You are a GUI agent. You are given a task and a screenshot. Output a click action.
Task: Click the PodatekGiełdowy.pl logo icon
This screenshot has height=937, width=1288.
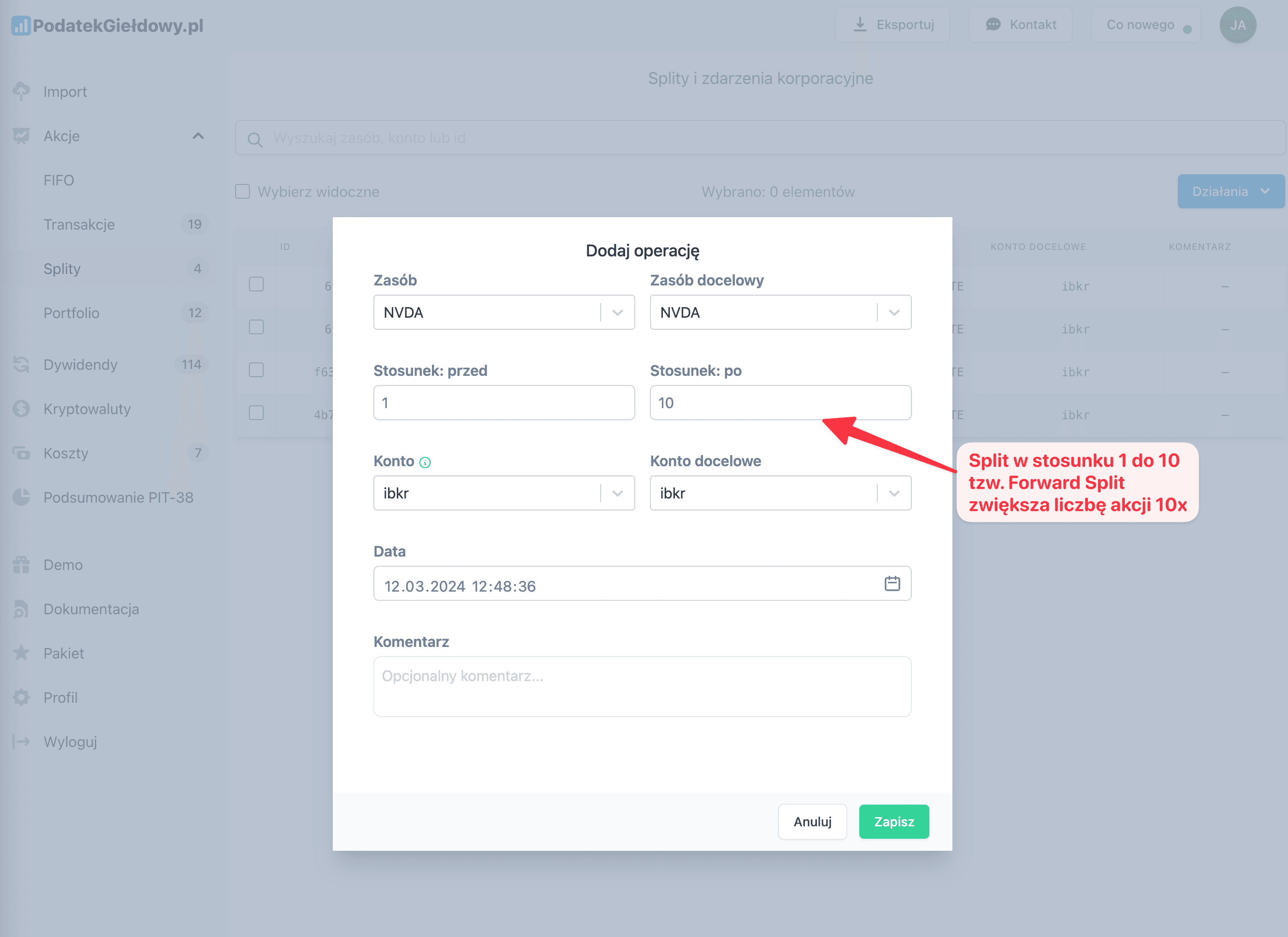[x=20, y=25]
